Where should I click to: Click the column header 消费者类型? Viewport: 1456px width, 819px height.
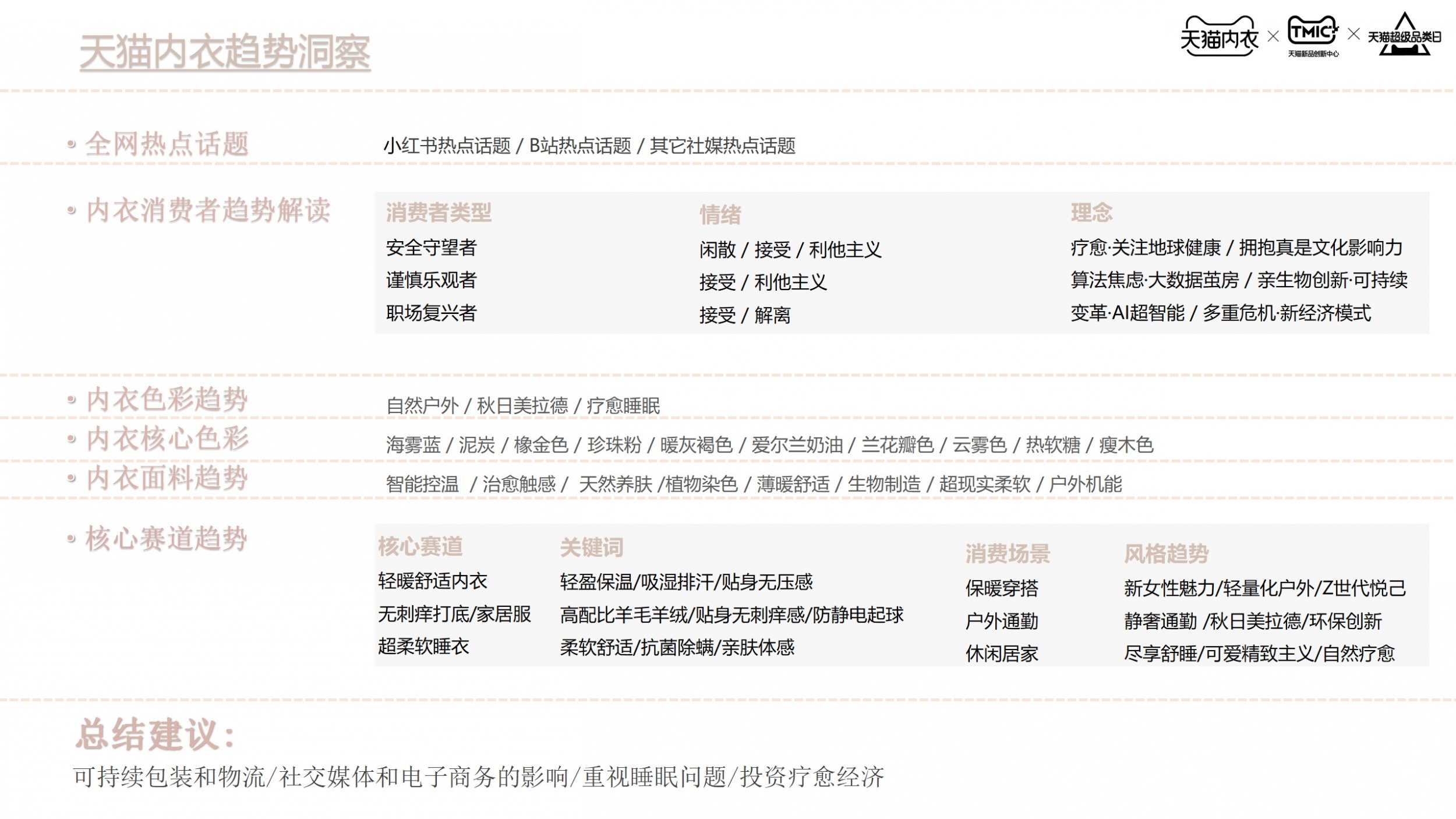(x=439, y=213)
